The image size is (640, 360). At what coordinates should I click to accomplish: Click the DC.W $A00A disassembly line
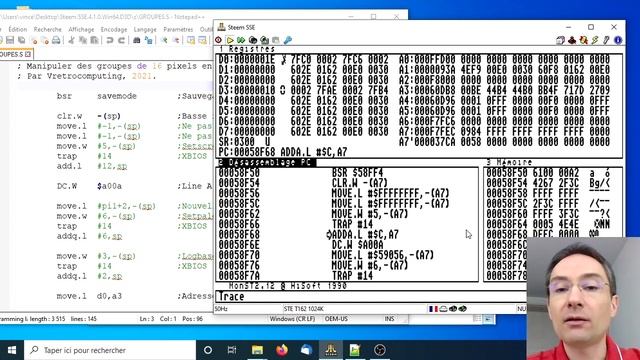coord(358,245)
